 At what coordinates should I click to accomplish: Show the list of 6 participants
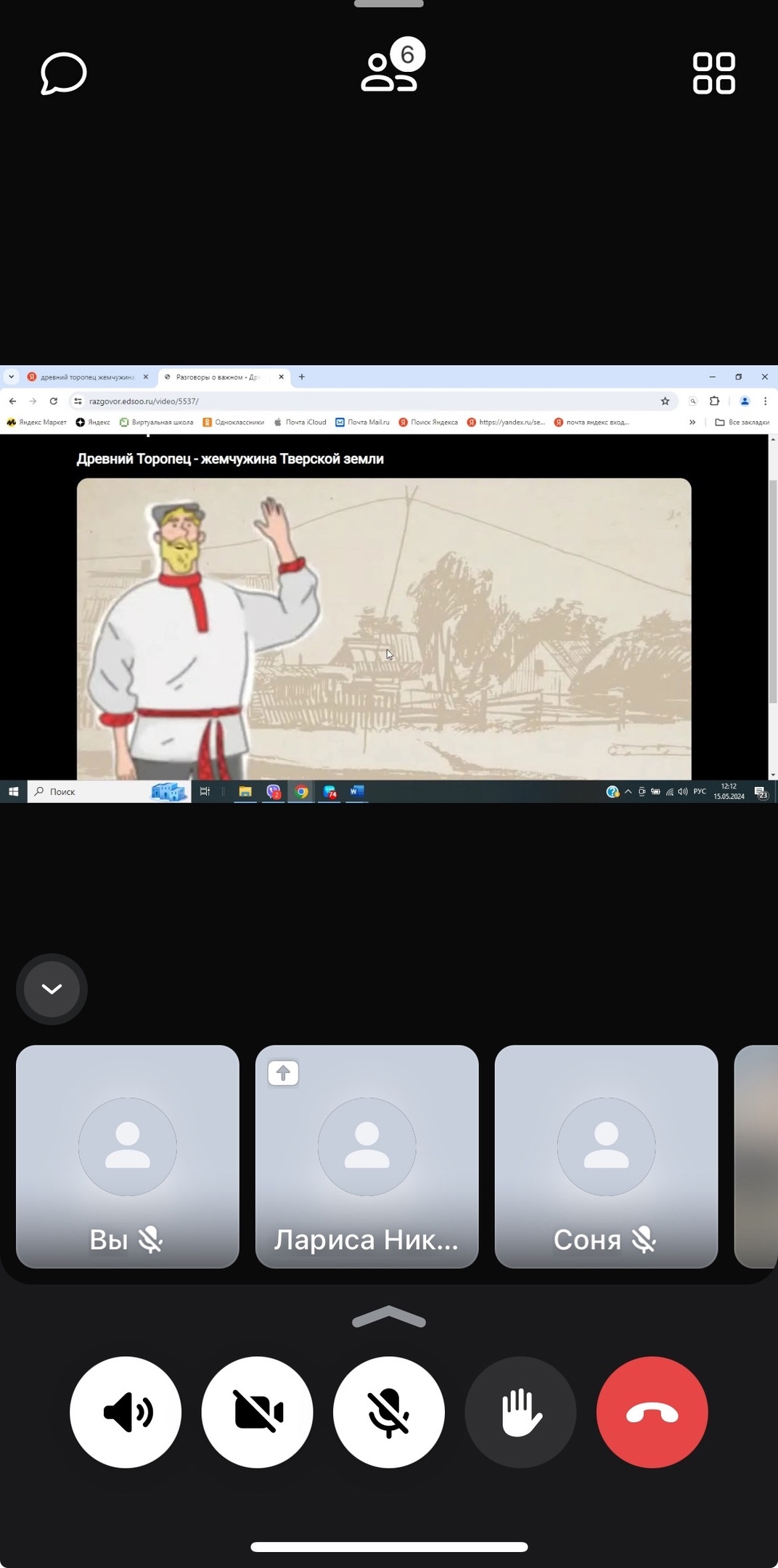pyautogui.click(x=393, y=65)
